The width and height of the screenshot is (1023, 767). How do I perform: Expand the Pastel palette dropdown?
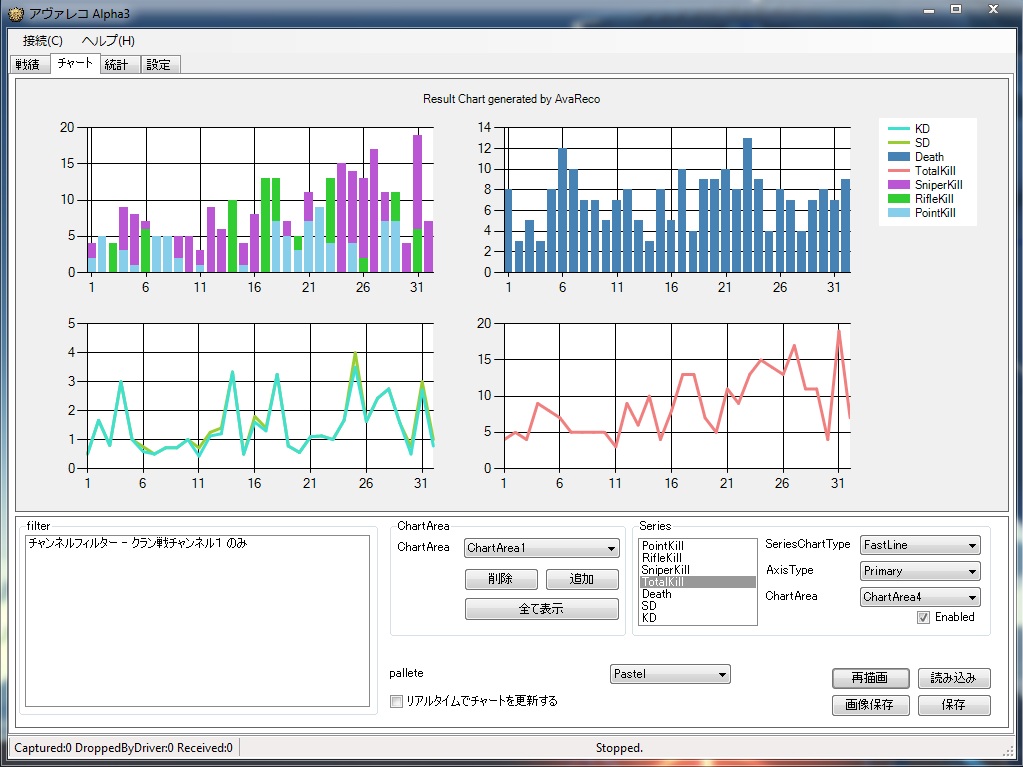[x=670, y=674]
